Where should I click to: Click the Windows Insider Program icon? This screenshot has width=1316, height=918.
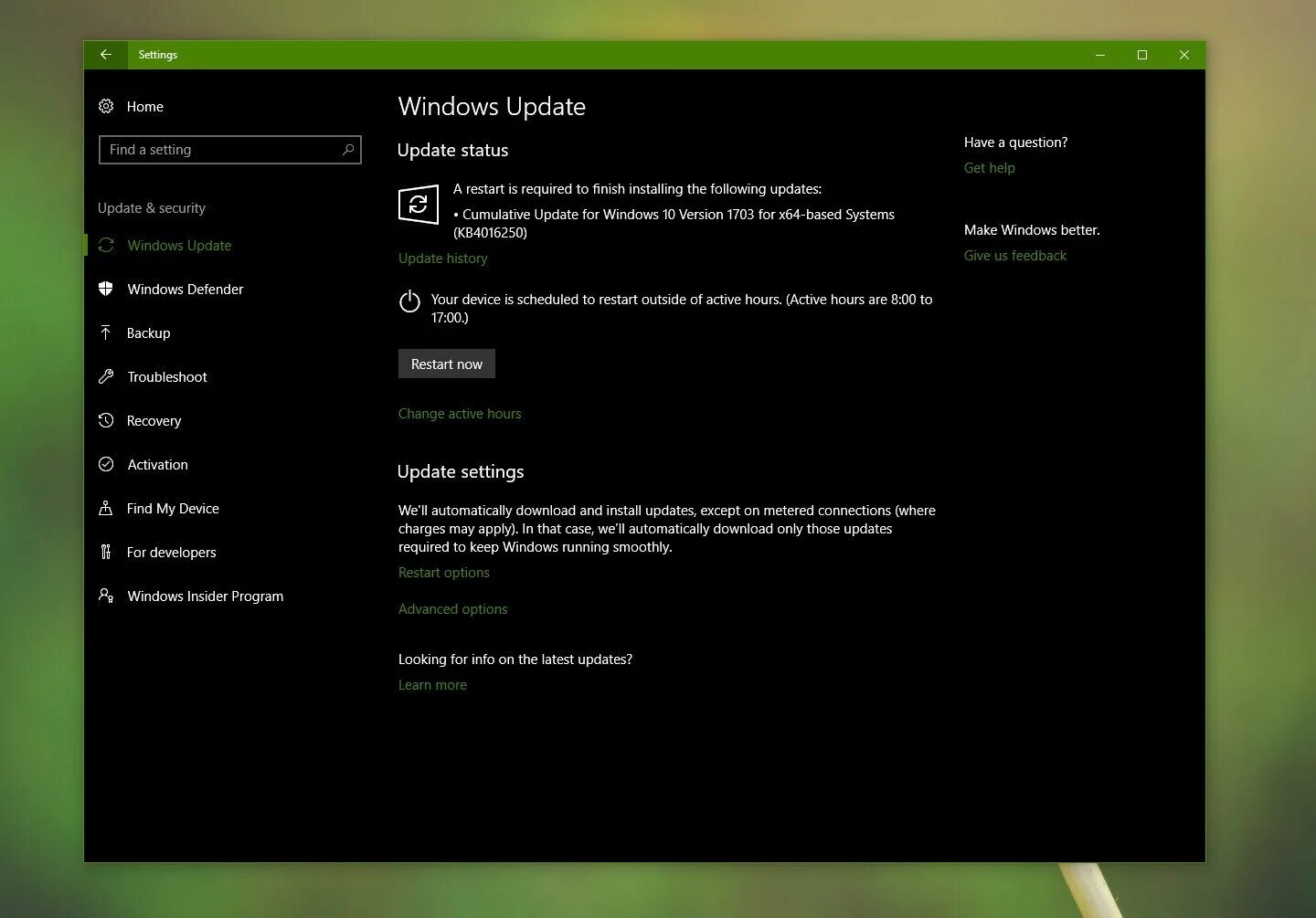pyautogui.click(x=106, y=596)
